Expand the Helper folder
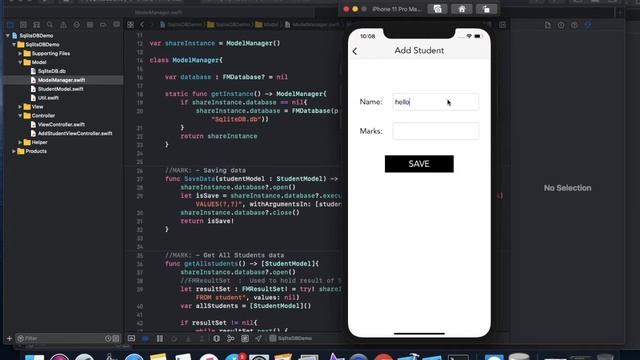This screenshot has height=360, width=640. [x=20, y=142]
